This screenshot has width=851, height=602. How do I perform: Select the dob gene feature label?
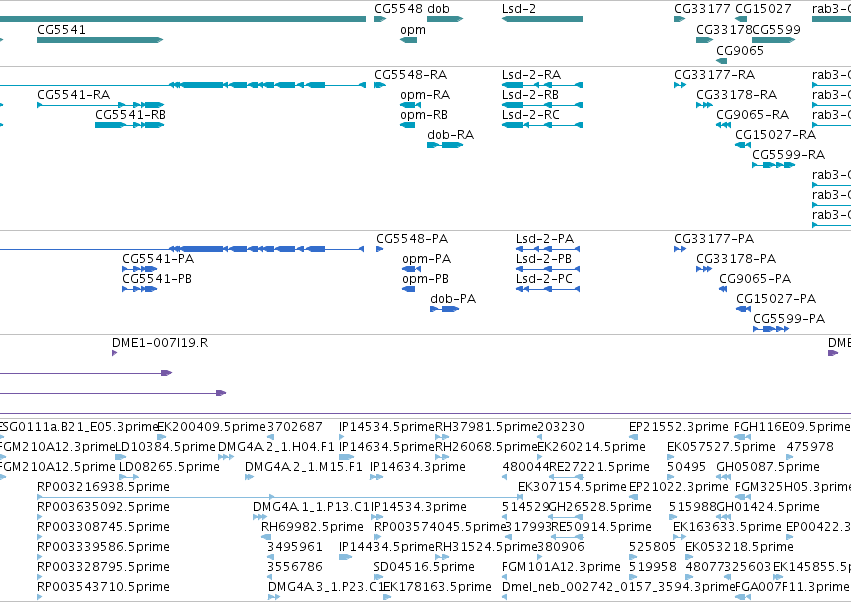tap(439, 9)
